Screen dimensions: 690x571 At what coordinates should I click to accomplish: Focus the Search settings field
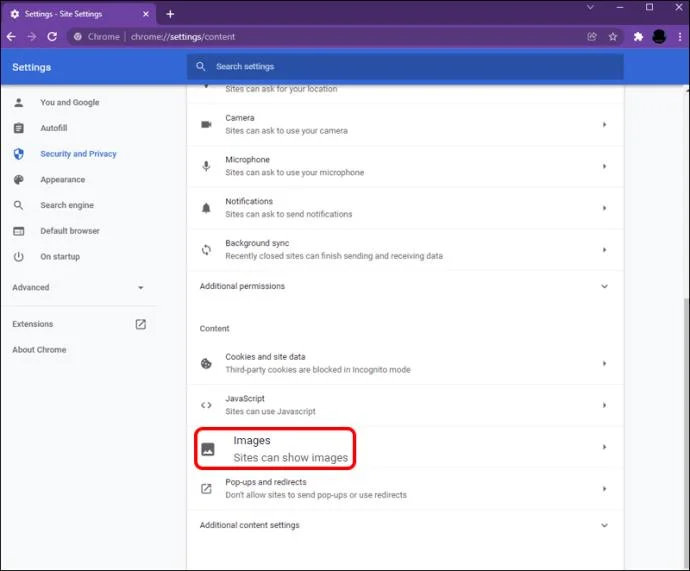pyautogui.click(x=405, y=66)
